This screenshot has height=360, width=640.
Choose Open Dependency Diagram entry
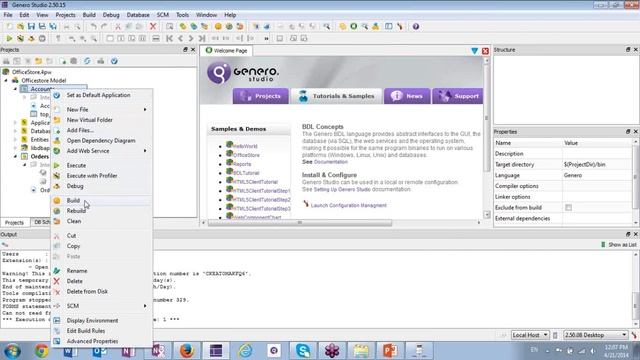pyautogui.click(x=102, y=141)
